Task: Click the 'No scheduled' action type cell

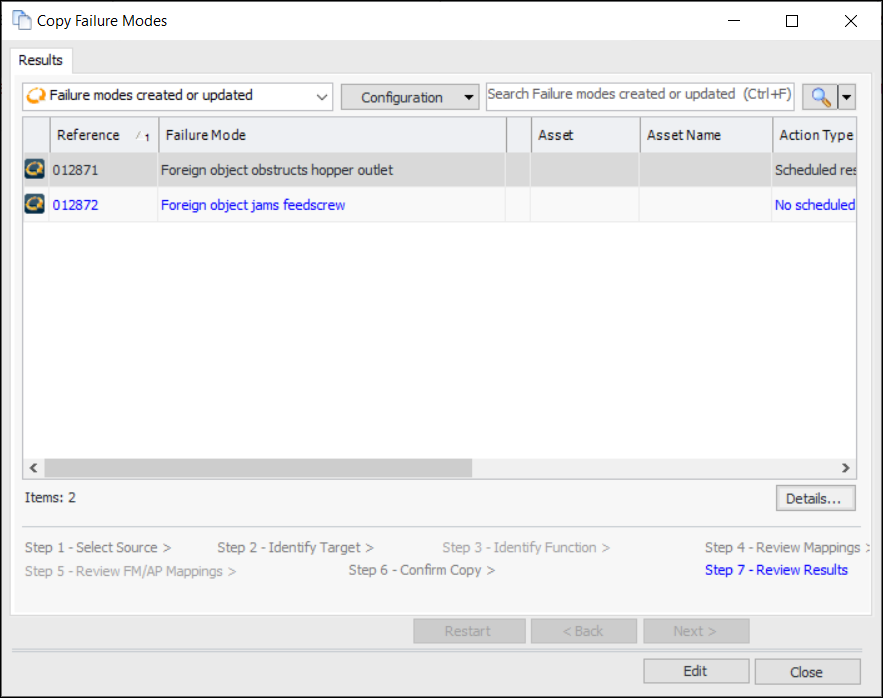Action: click(814, 204)
